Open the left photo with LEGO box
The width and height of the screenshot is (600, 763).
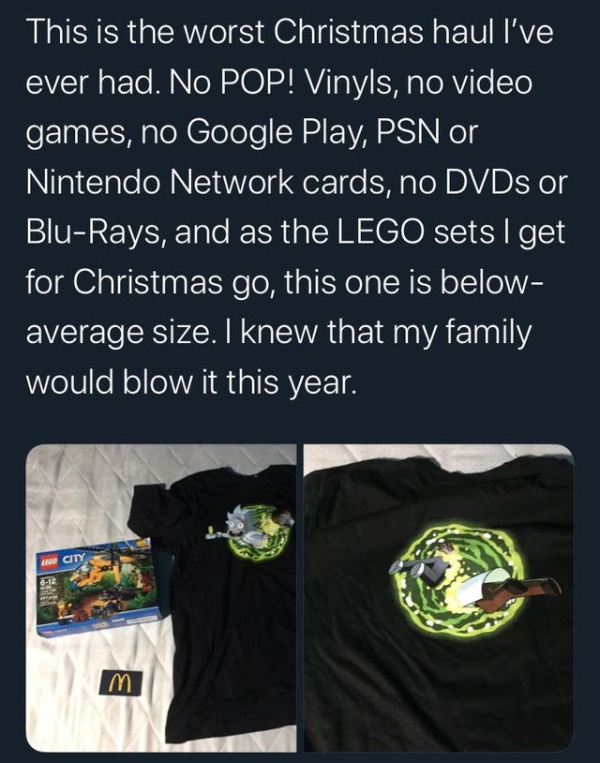tap(161, 598)
